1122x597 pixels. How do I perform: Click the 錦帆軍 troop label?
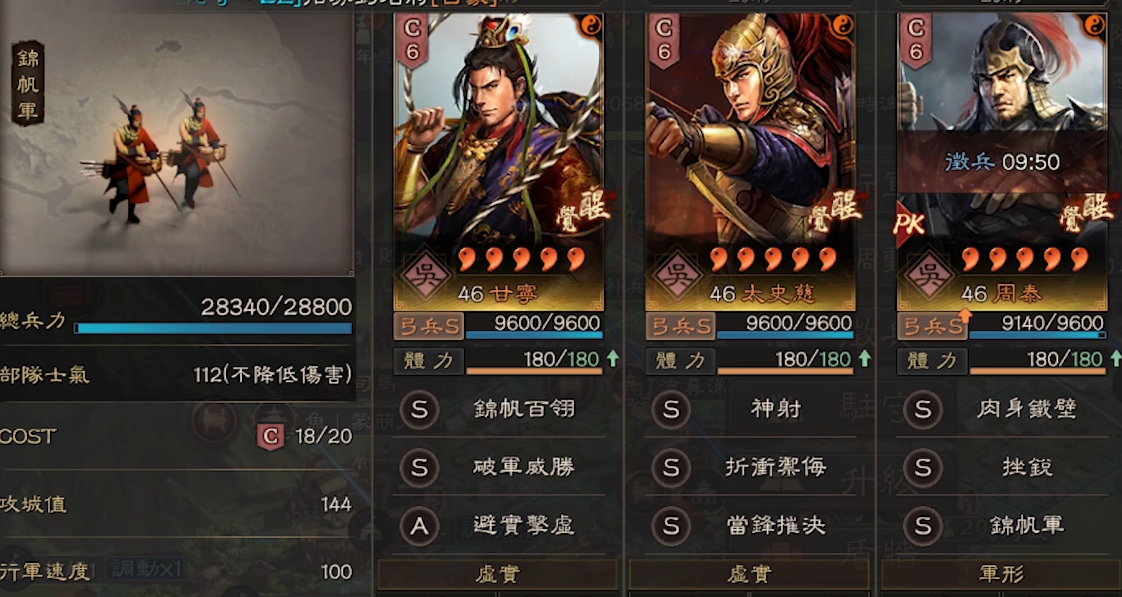tap(28, 83)
